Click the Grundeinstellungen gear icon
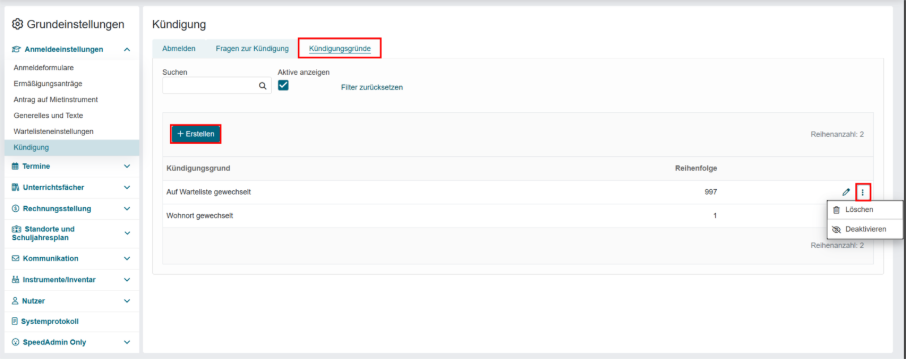Viewport: 906px width, 360px height. (x=17, y=24)
